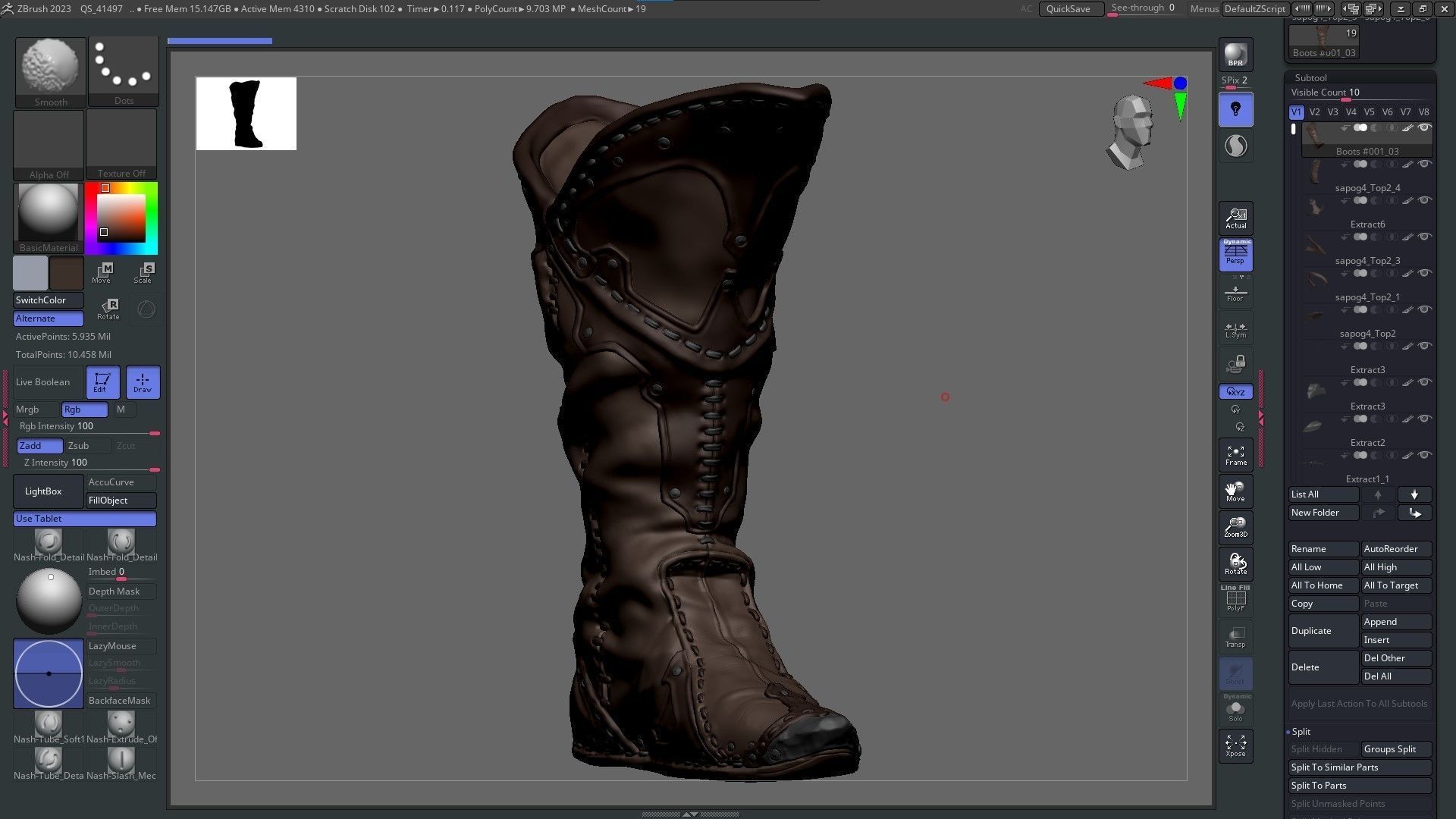Click the Move canvas navigation icon
Screen dimensions: 1456x819
1235,491
